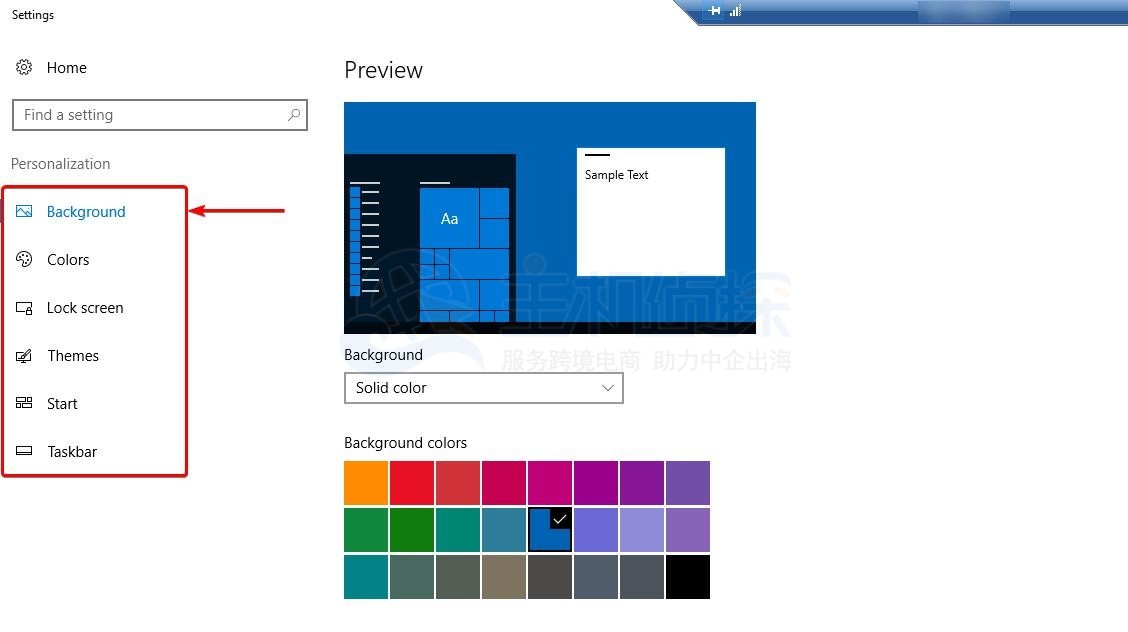
Task: Select the black background color swatch
Action: point(687,576)
